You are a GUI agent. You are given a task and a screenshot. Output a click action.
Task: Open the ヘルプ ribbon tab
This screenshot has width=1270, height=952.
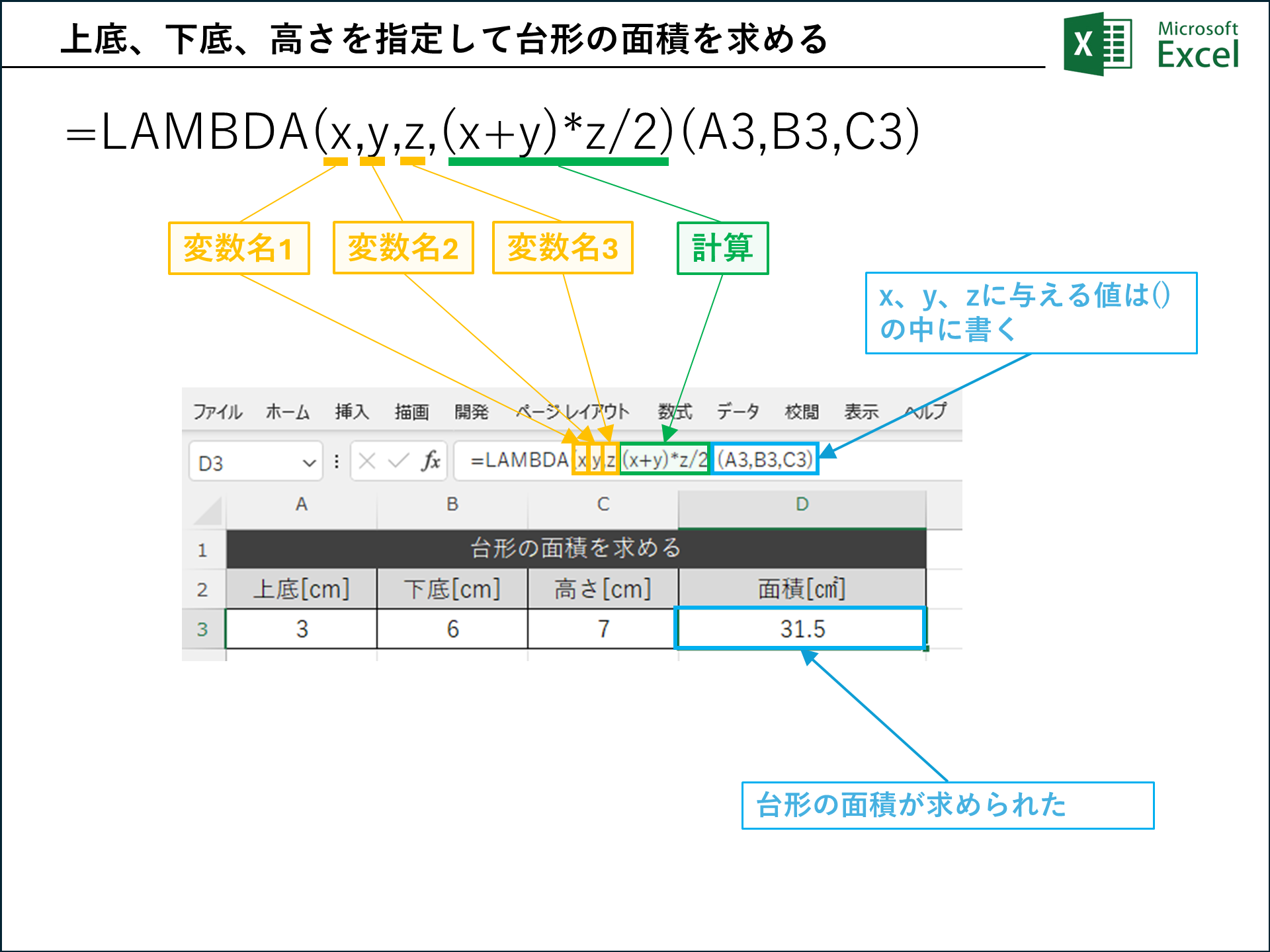[924, 411]
